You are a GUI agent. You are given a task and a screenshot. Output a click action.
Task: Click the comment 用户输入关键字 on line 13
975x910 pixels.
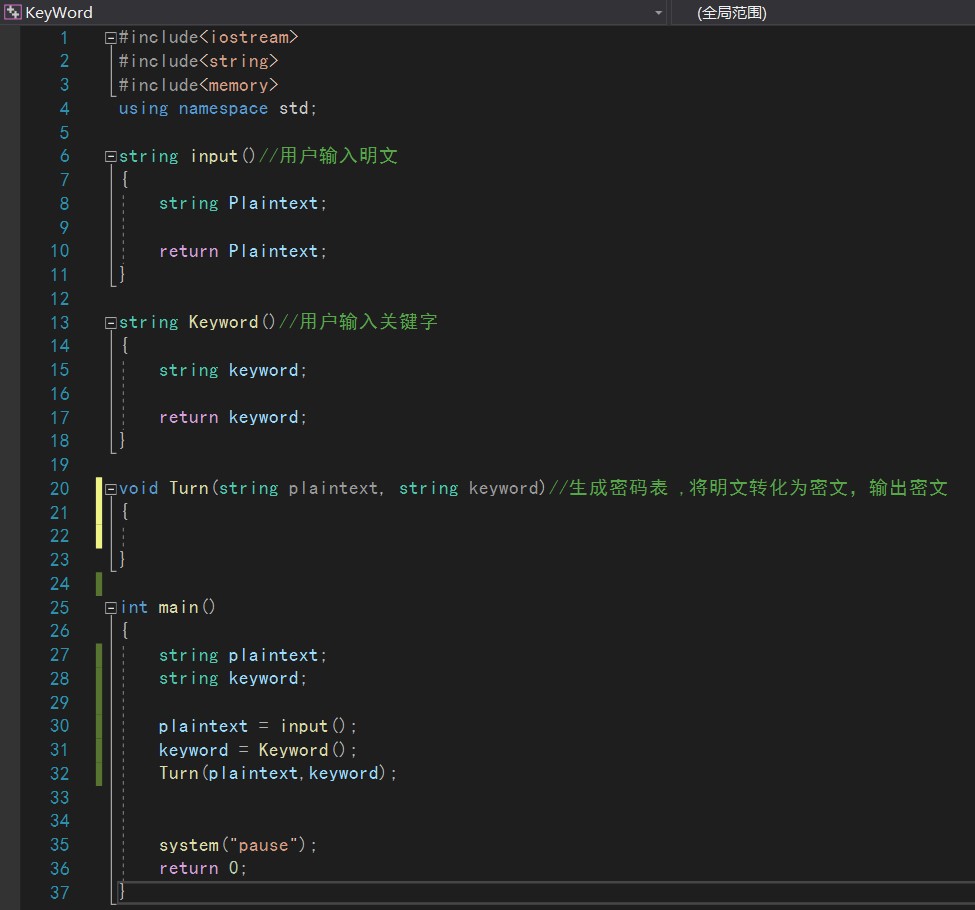pos(368,323)
